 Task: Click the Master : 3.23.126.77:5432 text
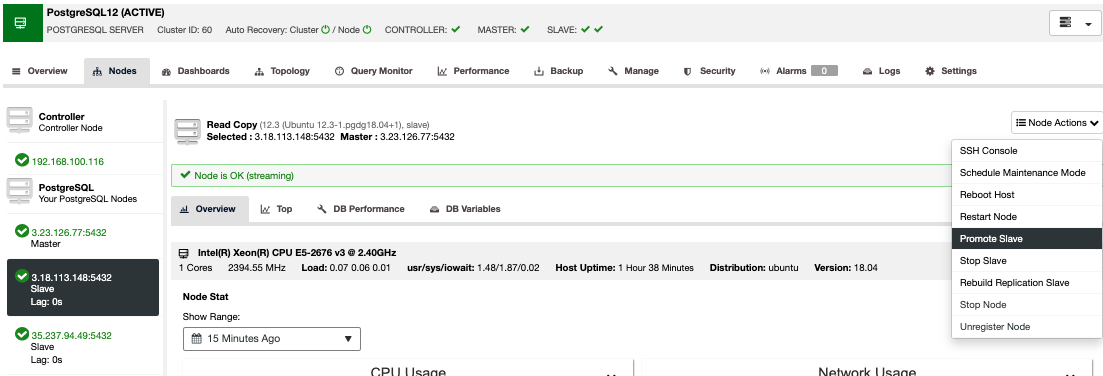(x=397, y=137)
